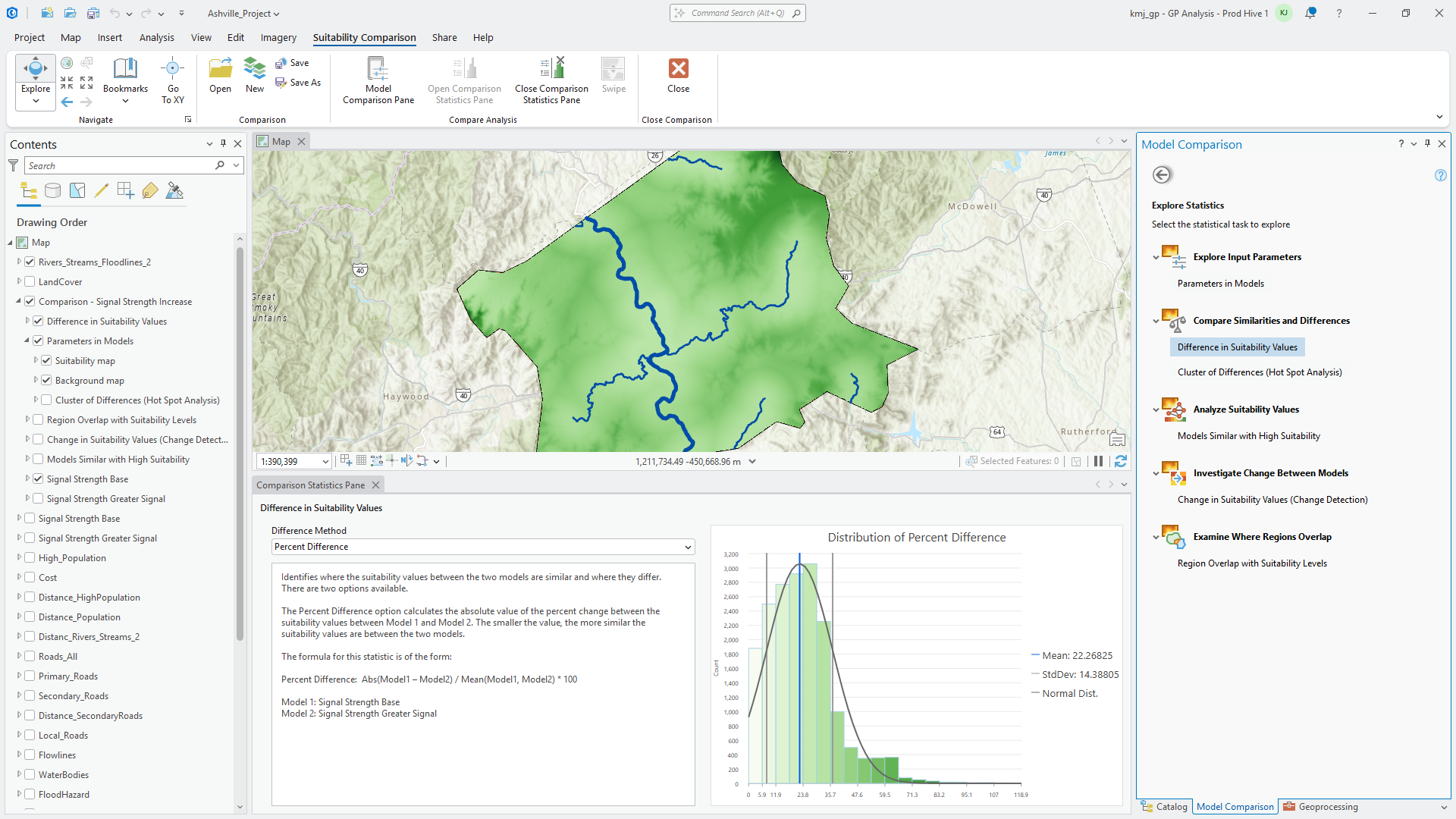Enable the LandCover layer checkbox
Image resolution: width=1456 pixels, height=819 pixels.
(30, 282)
